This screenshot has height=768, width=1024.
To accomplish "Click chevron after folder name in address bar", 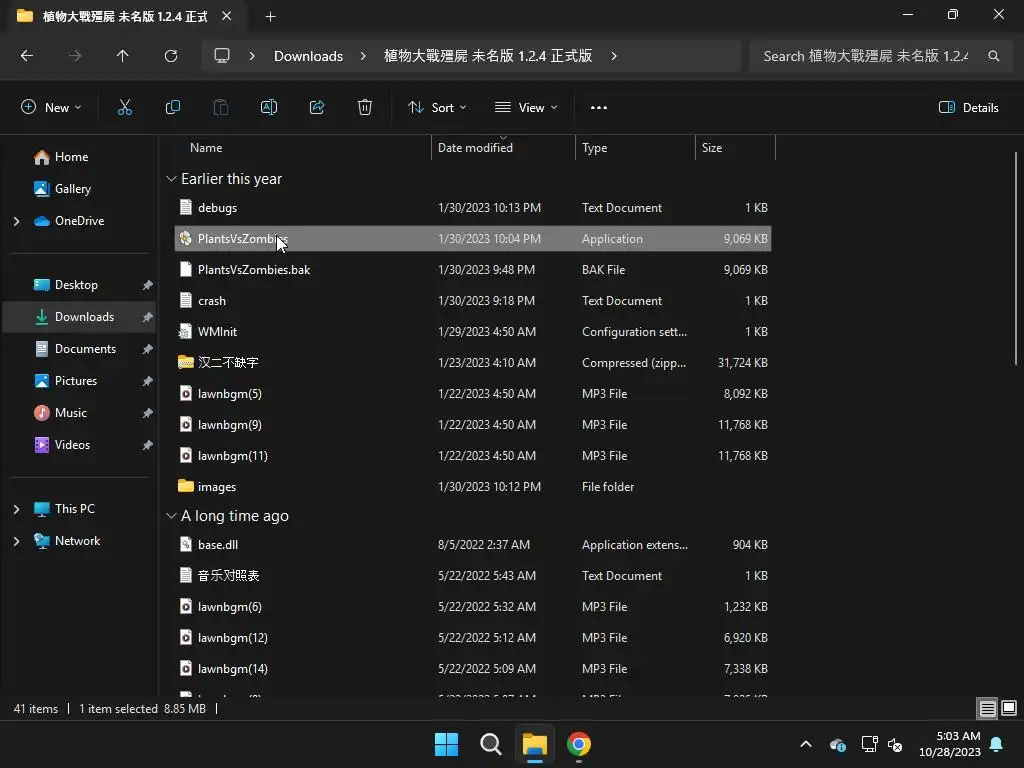I will 614,56.
